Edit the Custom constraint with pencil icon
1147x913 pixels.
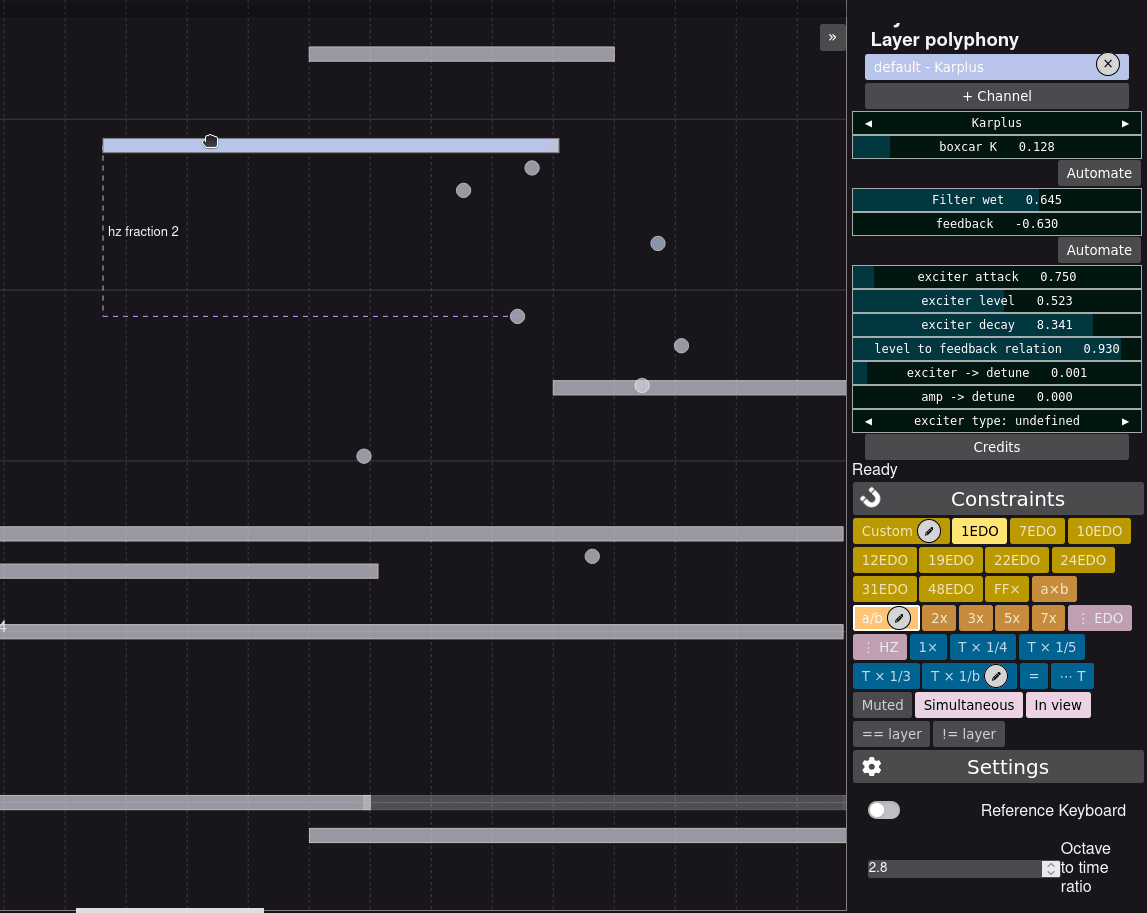click(929, 531)
